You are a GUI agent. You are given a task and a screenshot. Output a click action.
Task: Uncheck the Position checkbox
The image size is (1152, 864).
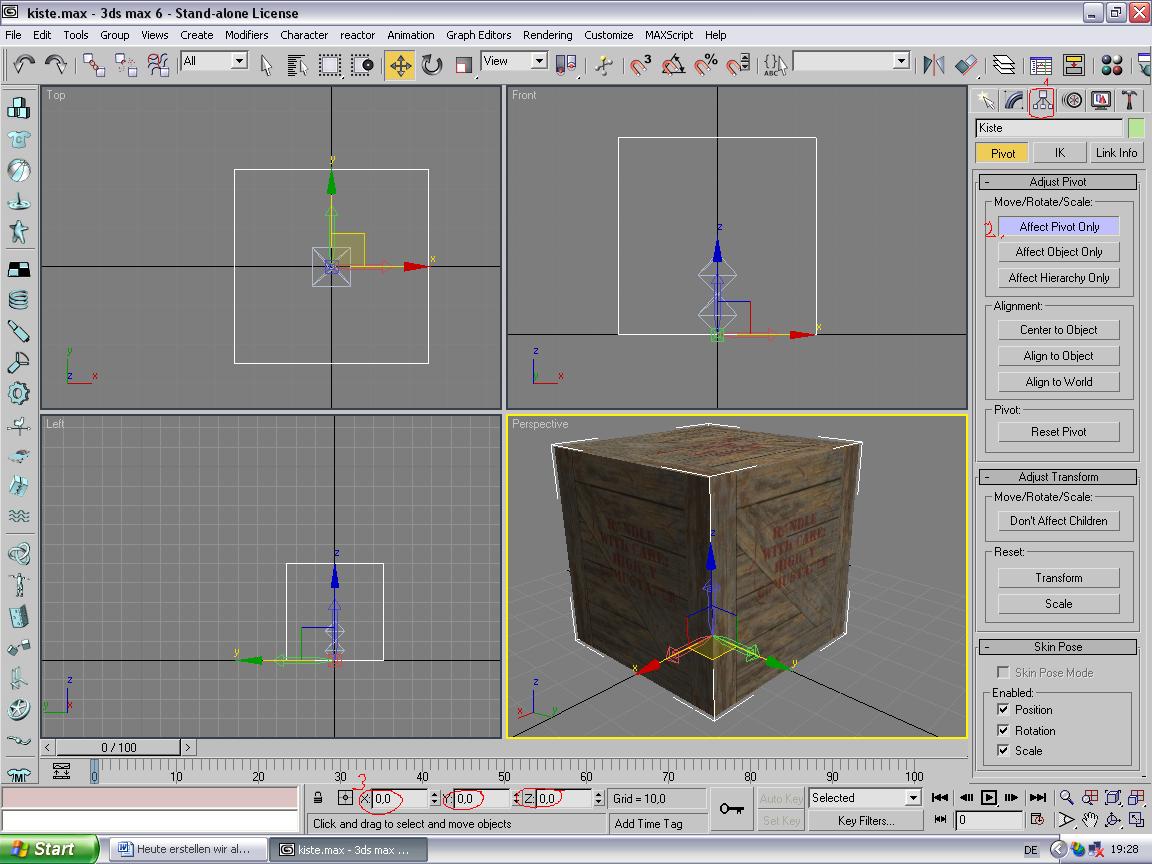click(1003, 710)
